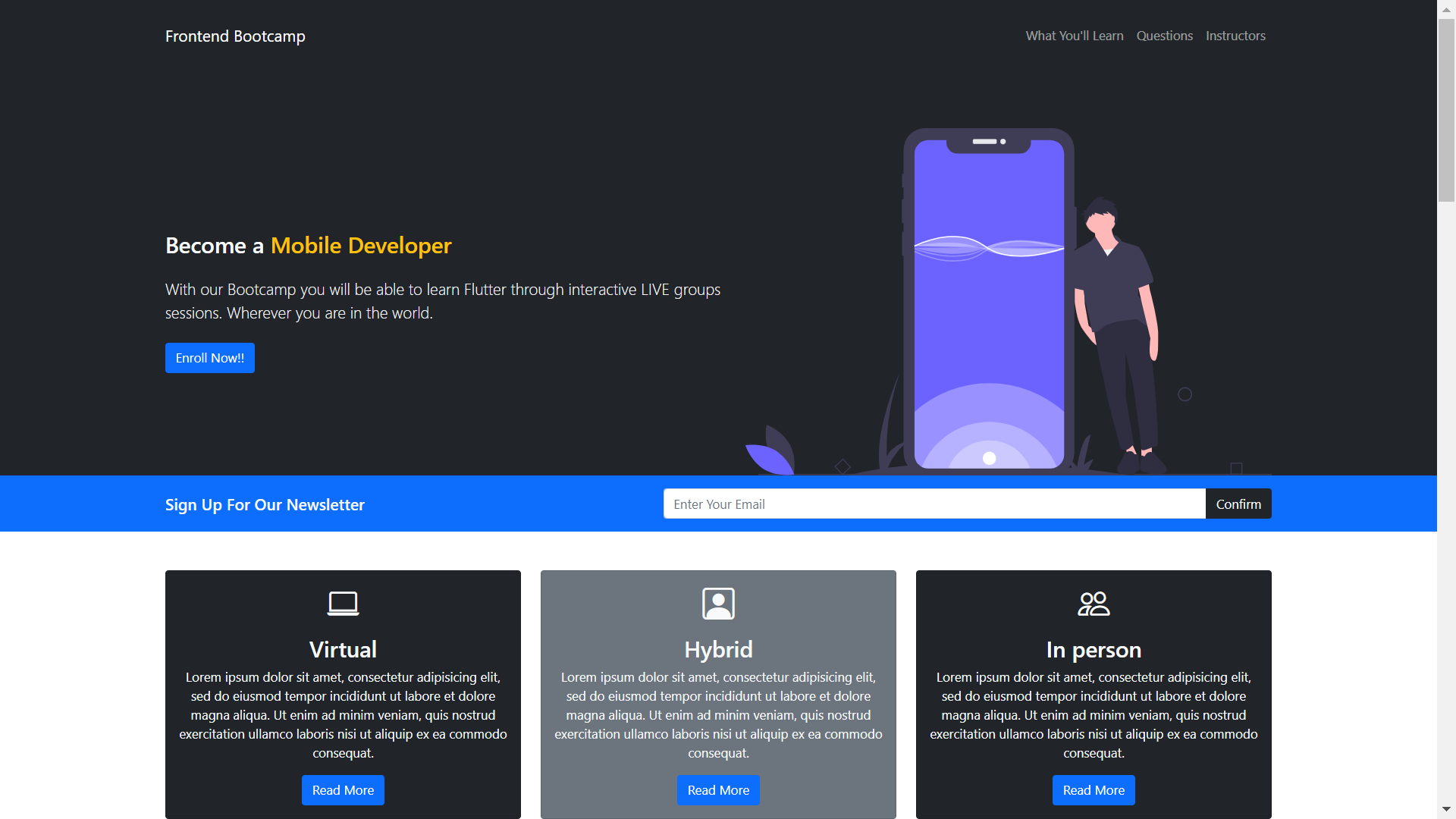
Task: Click the laptop icon on the Virtual card
Action: point(343,604)
